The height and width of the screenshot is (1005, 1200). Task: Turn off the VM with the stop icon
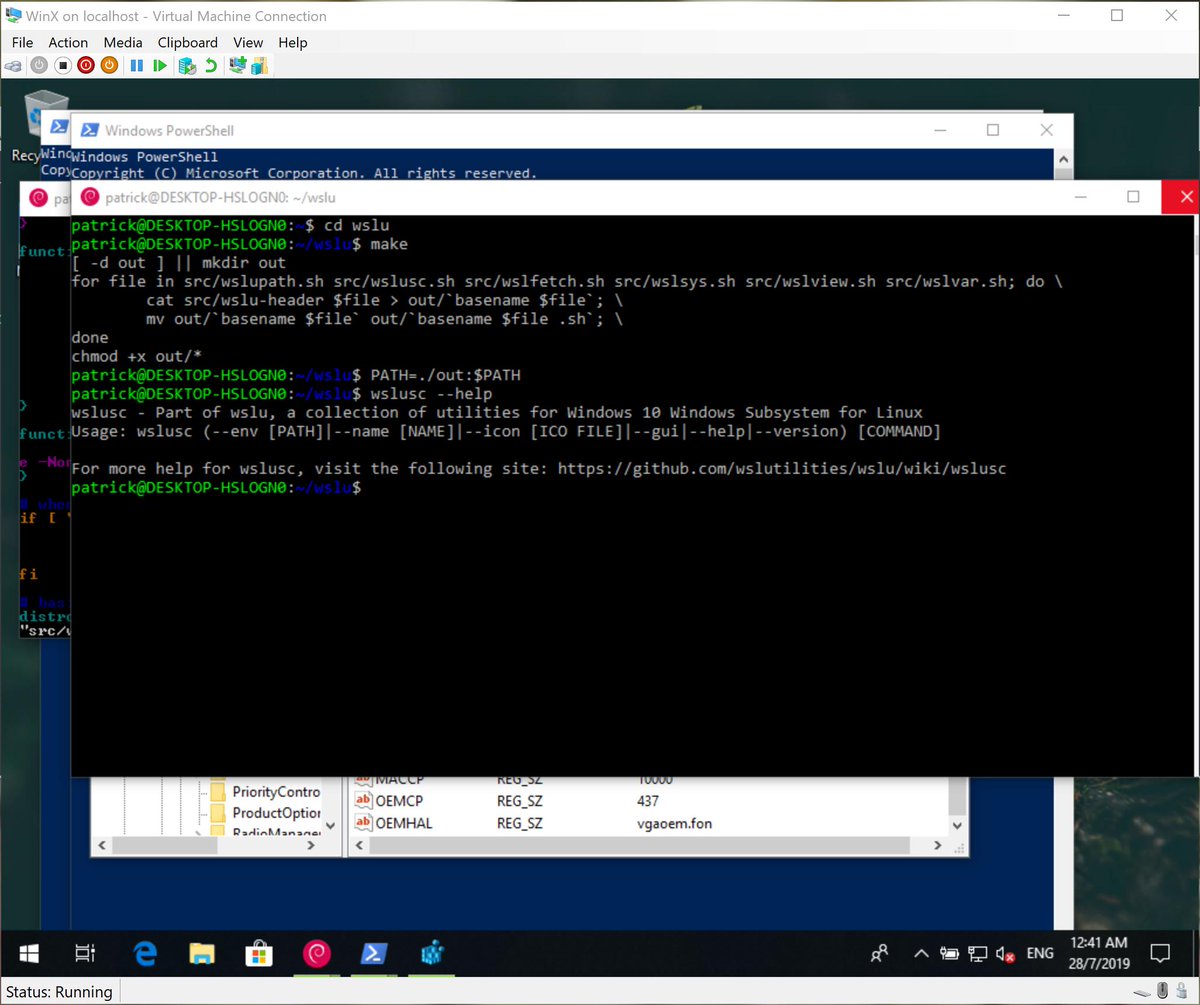pos(62,66)
